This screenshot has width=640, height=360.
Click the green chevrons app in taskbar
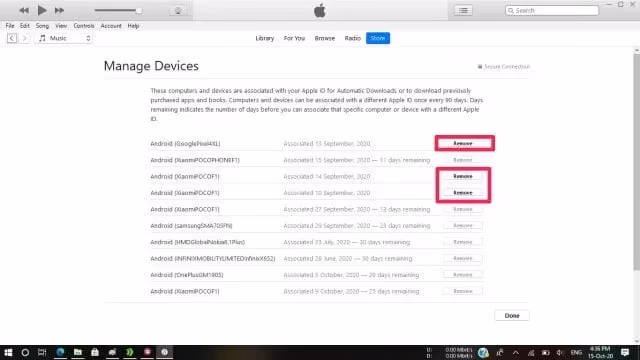pos(130,352)
